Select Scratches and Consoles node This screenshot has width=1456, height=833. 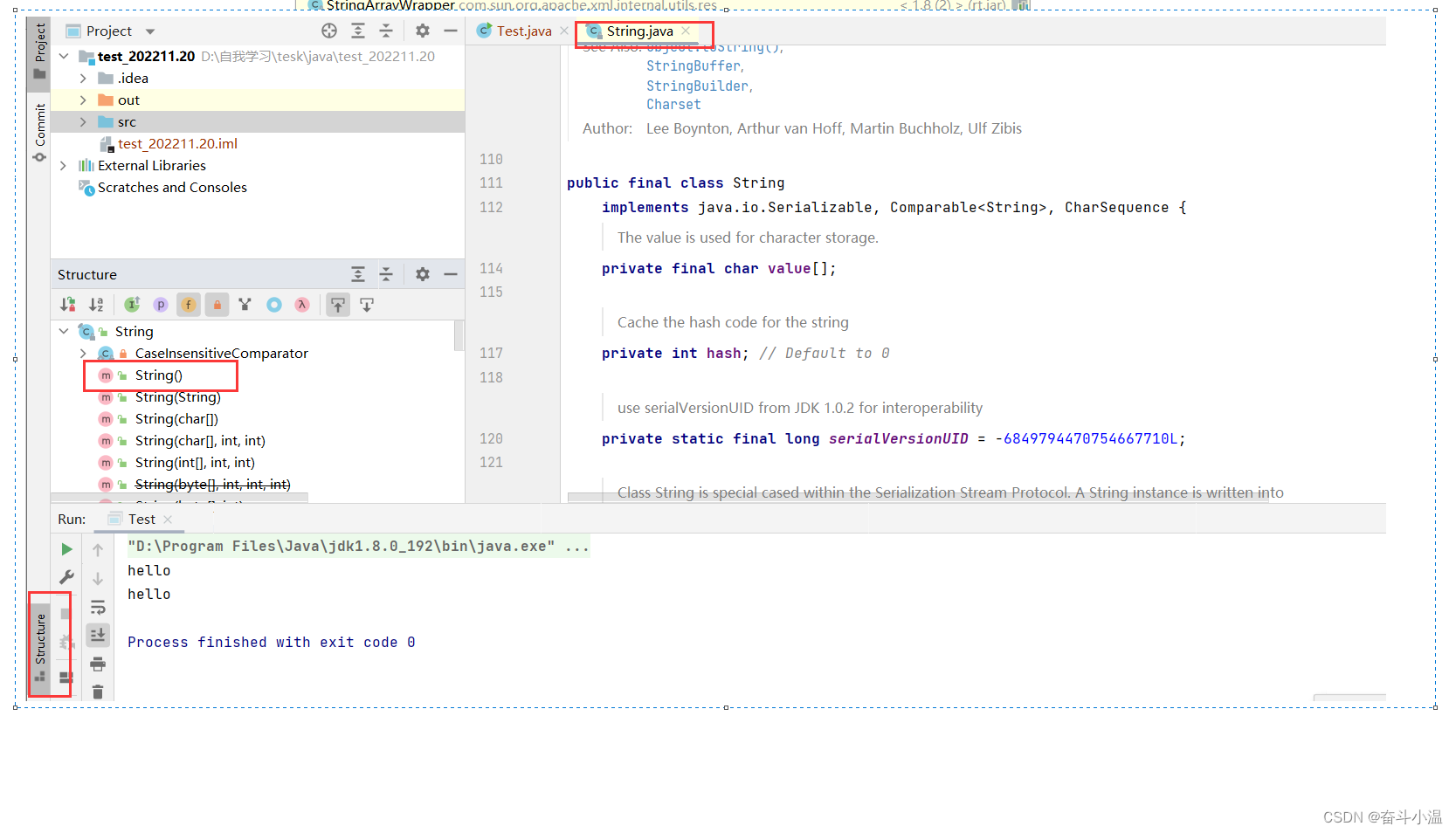click(x=172, y=187)
